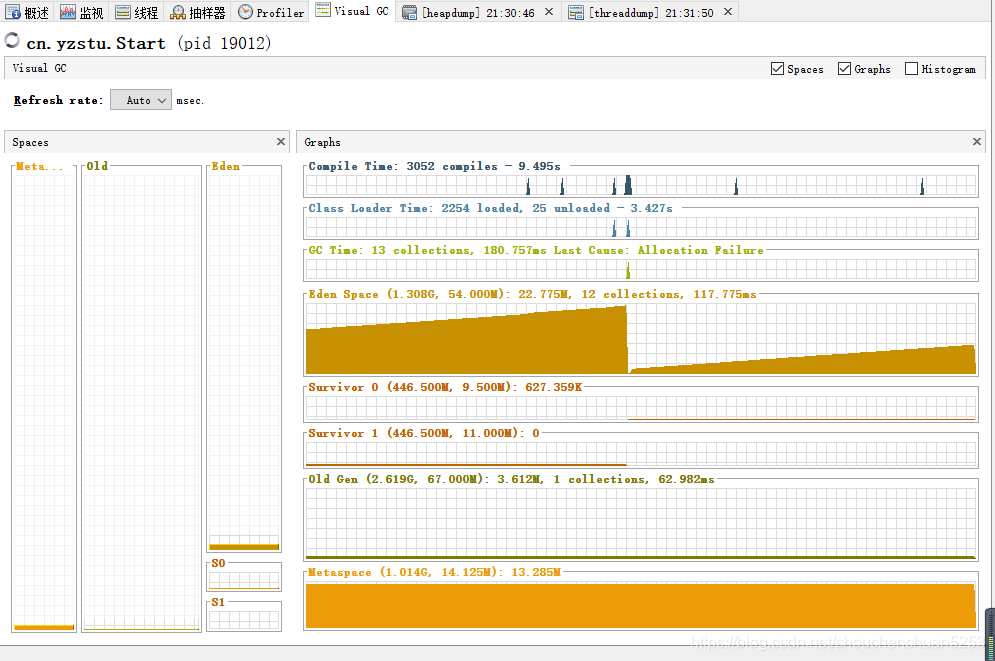The image size is (995, 661).
Task: Click the Old Gen graph
Action: tap(641, 523)
